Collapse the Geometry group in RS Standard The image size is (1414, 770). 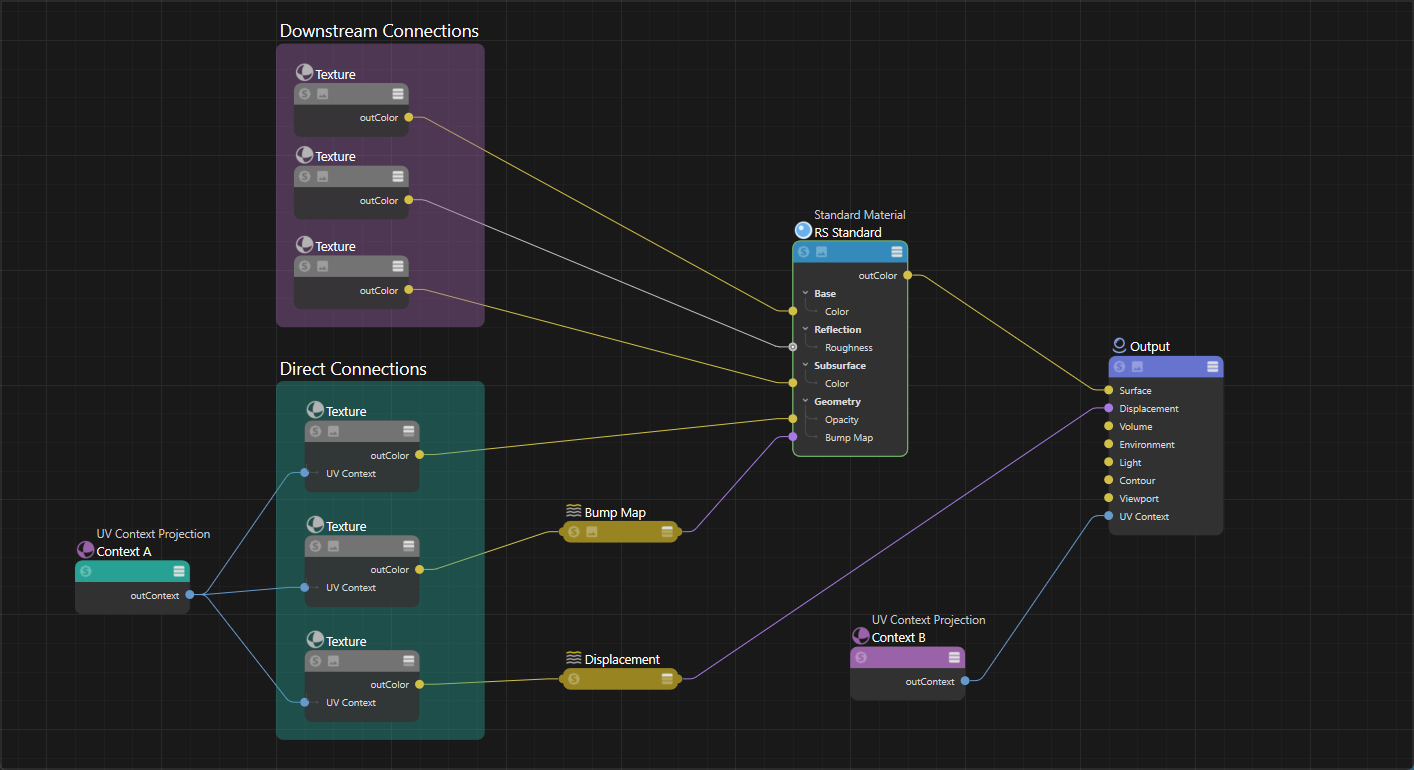point(805,402)
